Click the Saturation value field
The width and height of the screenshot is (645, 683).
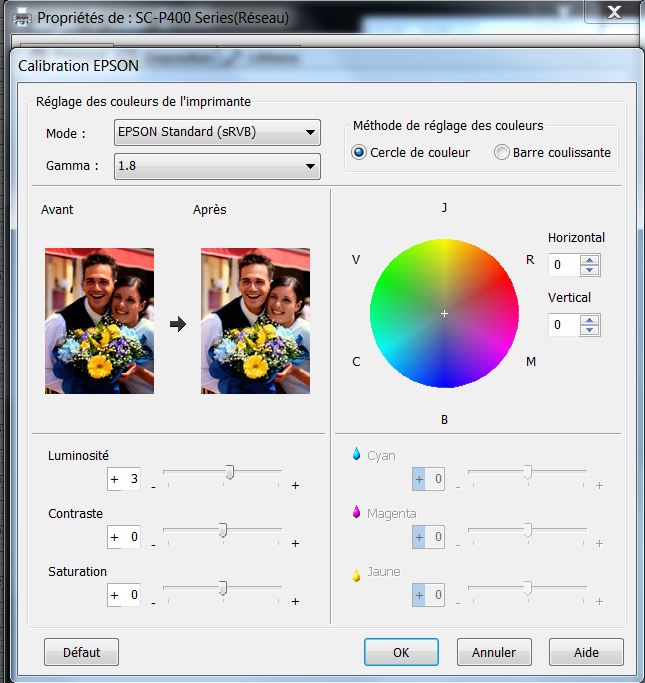[x=124, y=595]
